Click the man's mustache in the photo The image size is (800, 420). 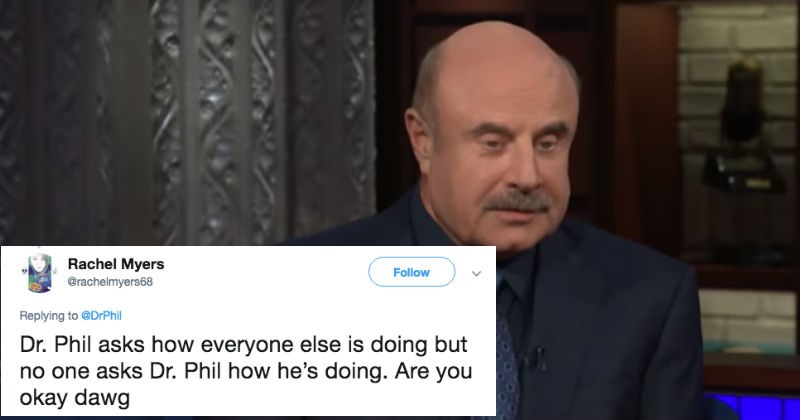tap(517, 201)
